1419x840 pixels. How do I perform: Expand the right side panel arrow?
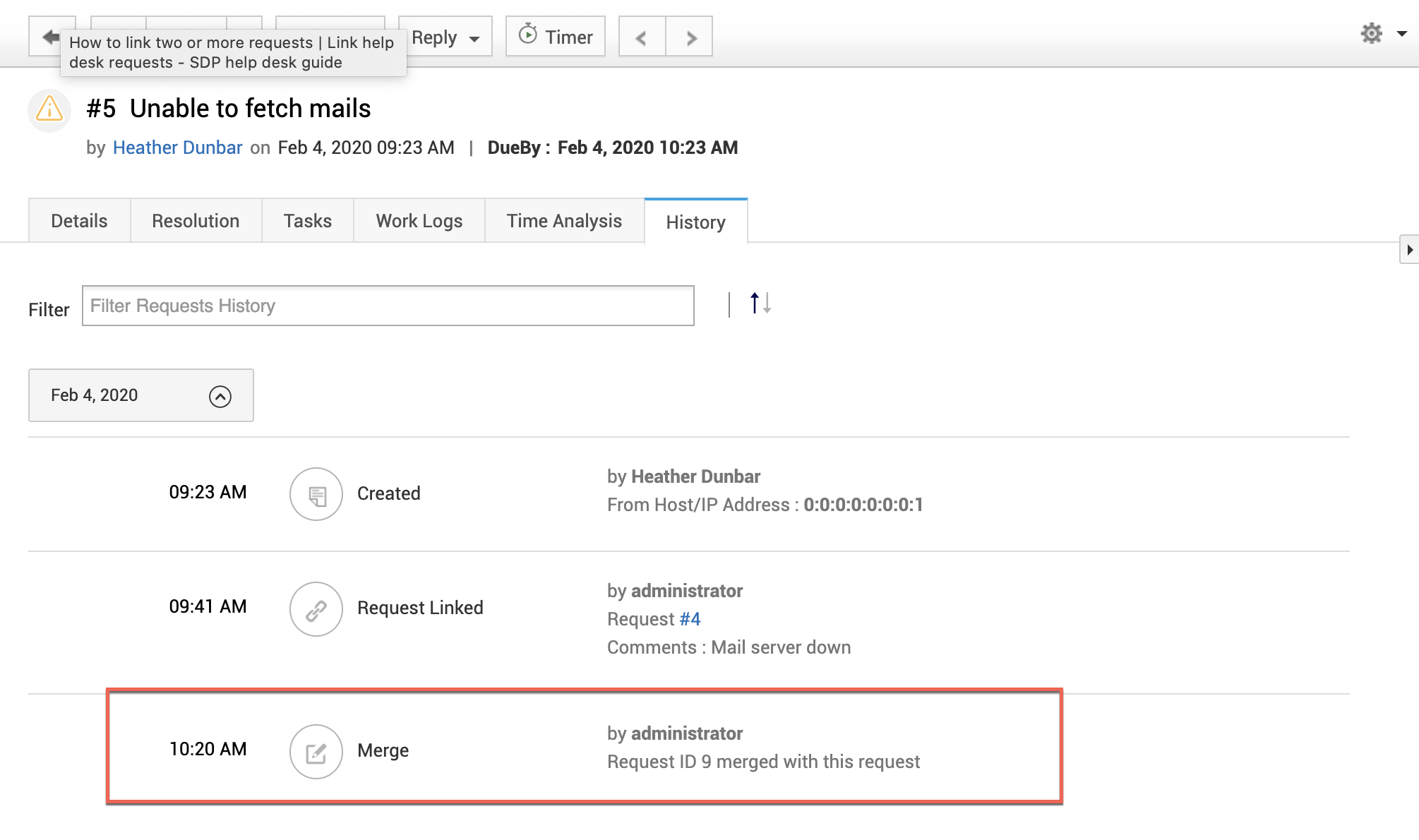tap(1409, 249)
